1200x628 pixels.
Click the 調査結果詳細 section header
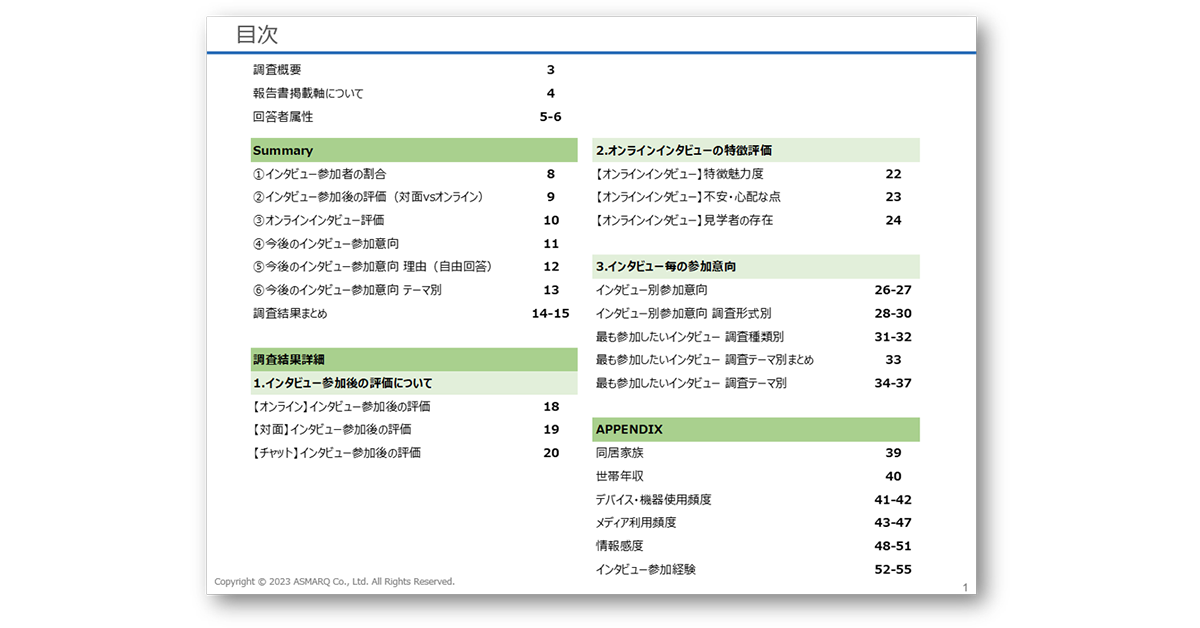click(x=288, y=359)
